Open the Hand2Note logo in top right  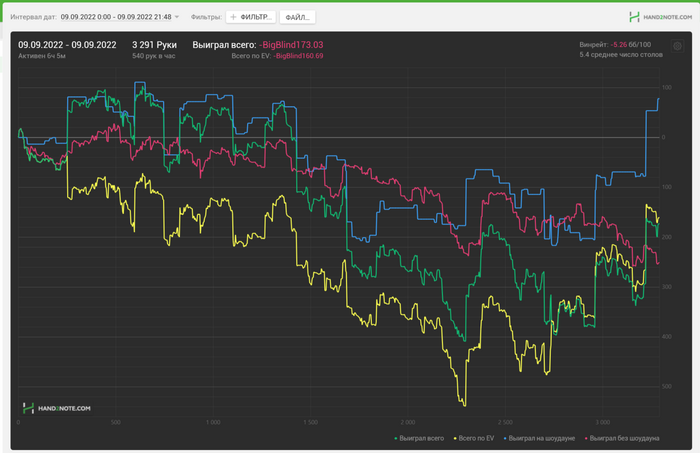coord(660,17)
